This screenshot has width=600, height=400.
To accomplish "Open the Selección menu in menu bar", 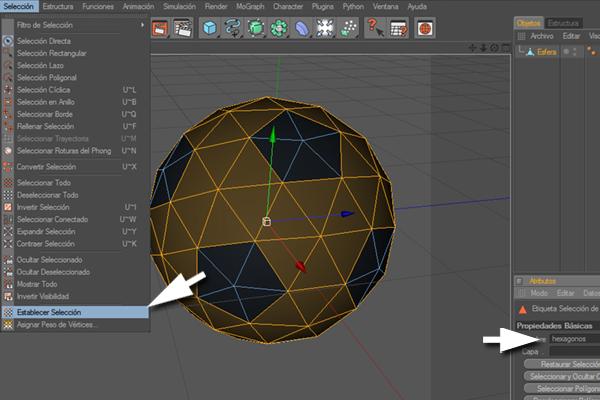I will click(18, 6).
